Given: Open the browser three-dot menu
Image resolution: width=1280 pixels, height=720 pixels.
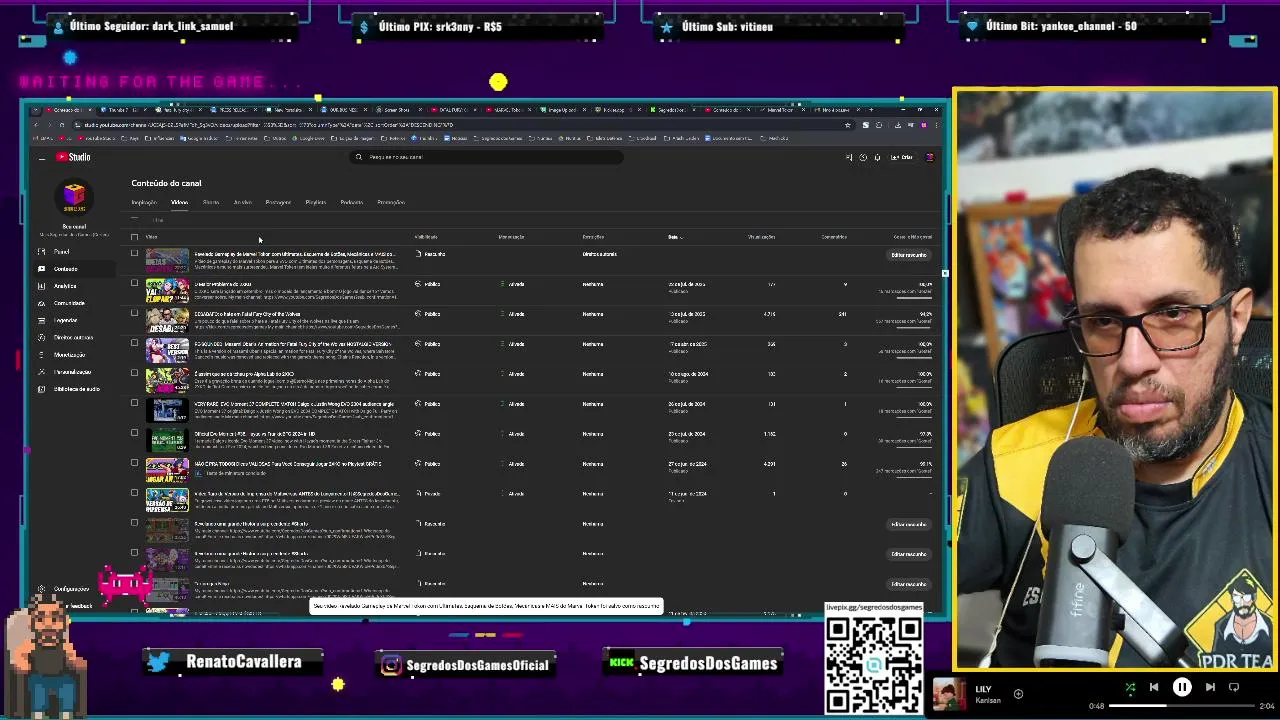Looking at the screenshot, I should tap(935, 125).
